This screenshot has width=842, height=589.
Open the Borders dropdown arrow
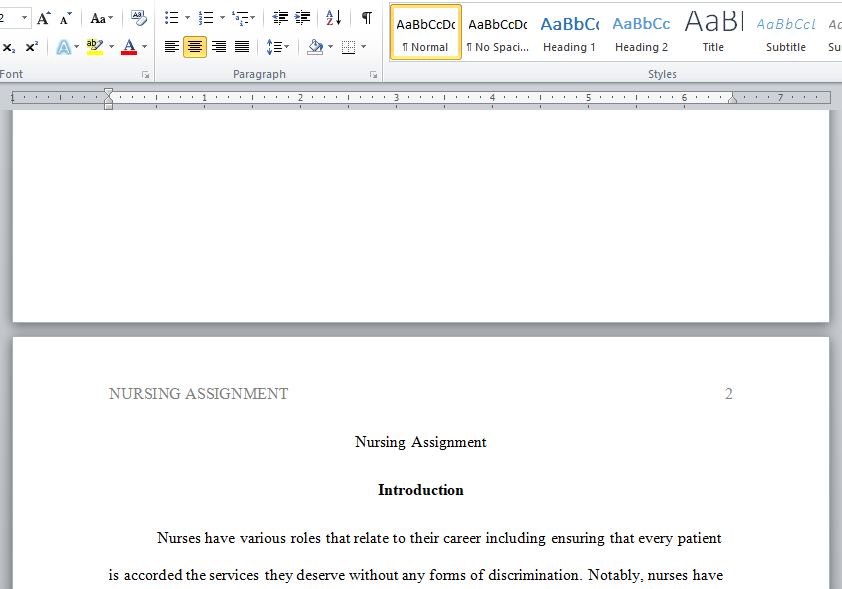[364, 47]
